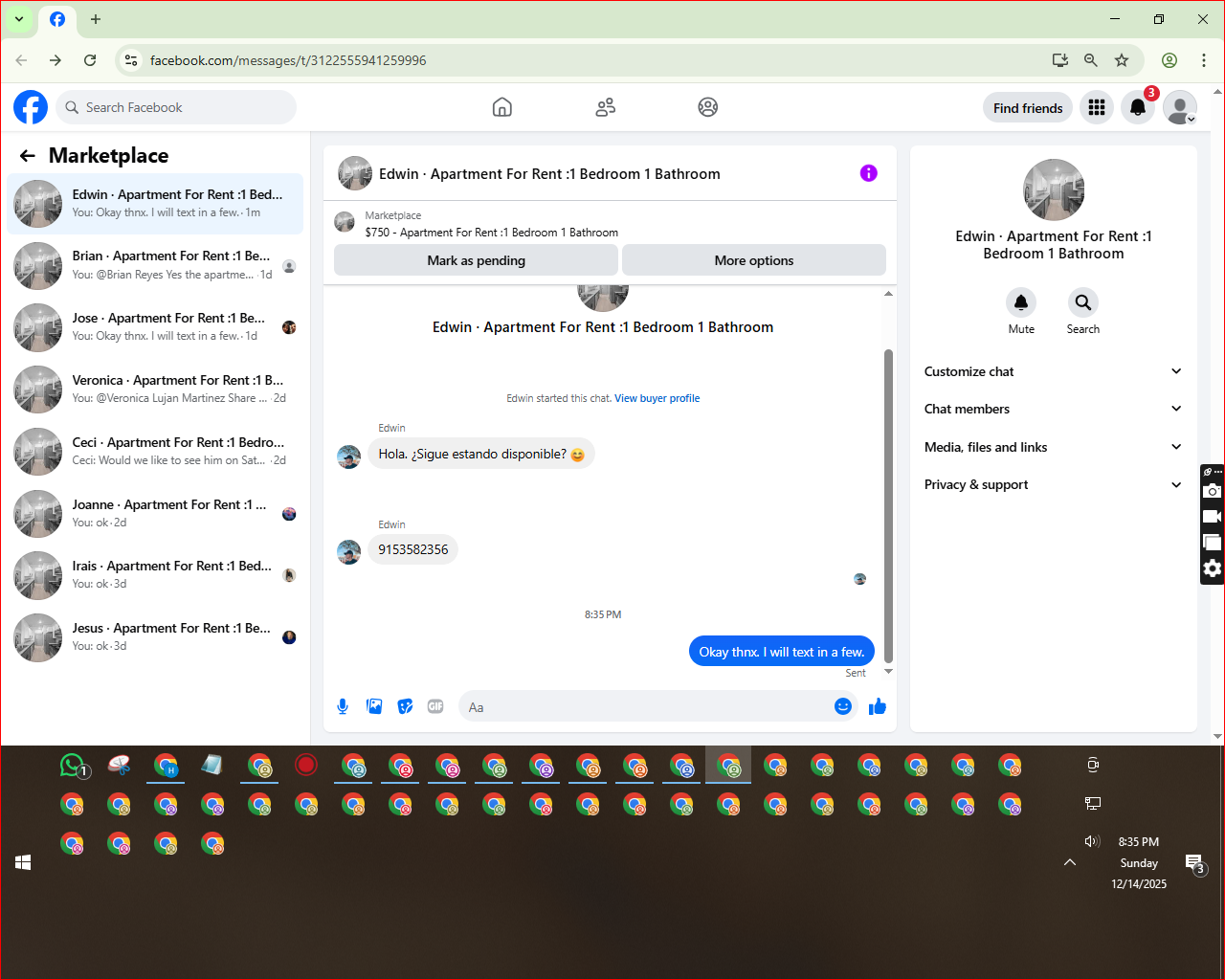
Task: Click the large listing photo in right panel
Action: click(1054, 189)
